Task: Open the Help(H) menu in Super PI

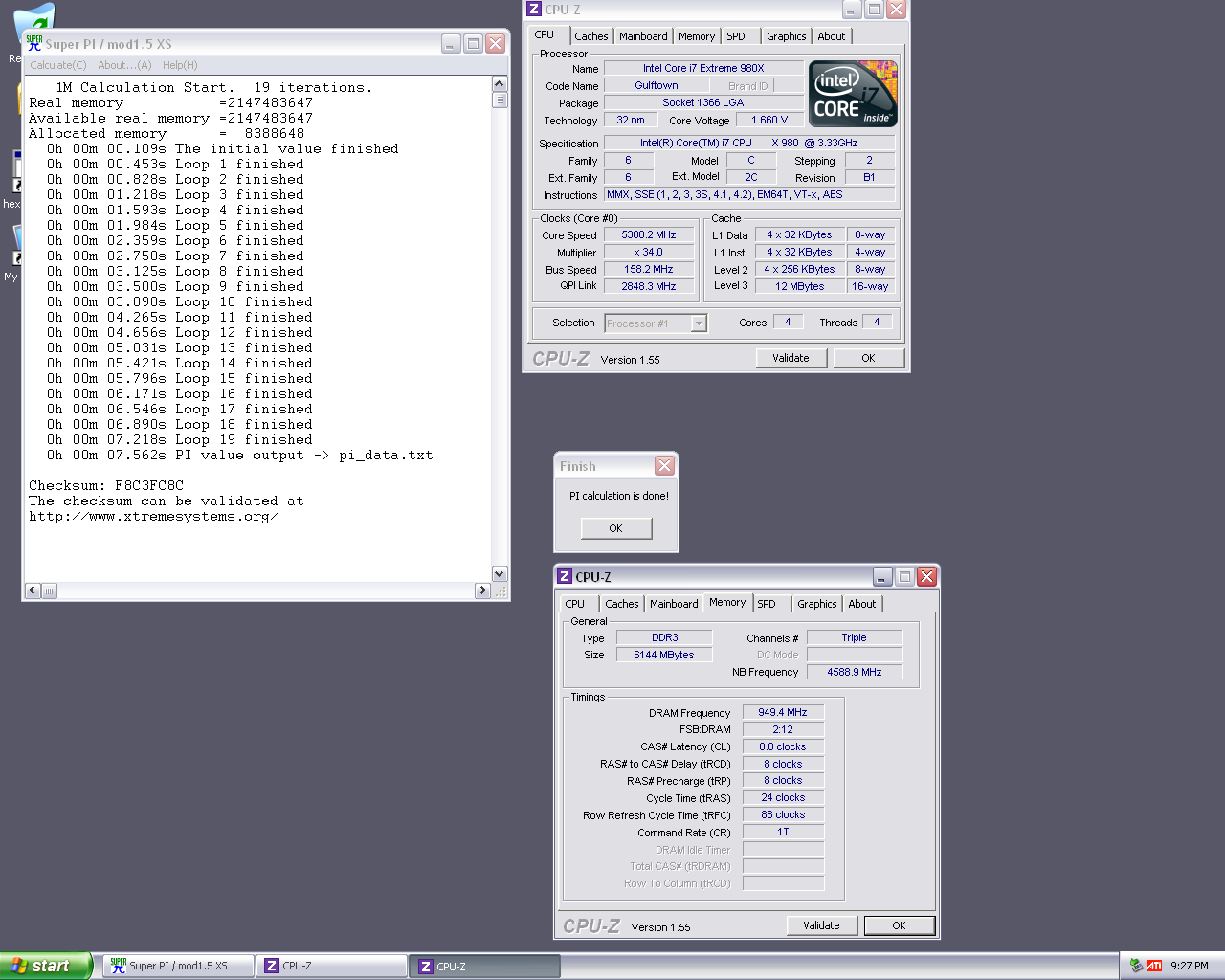Action: tap(180, 65)
